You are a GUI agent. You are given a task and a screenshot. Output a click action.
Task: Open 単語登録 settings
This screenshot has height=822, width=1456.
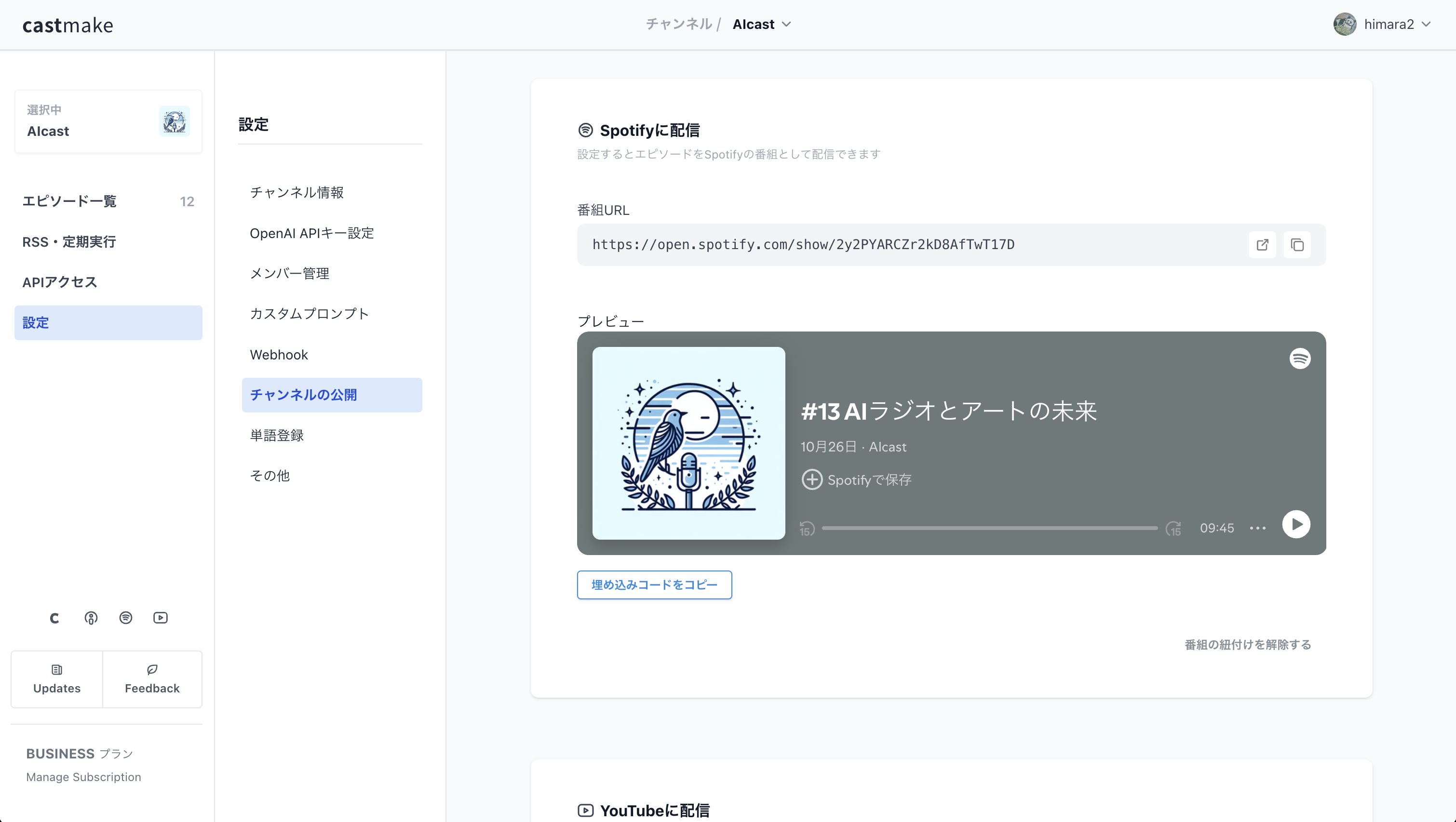(x=332, y=436)
